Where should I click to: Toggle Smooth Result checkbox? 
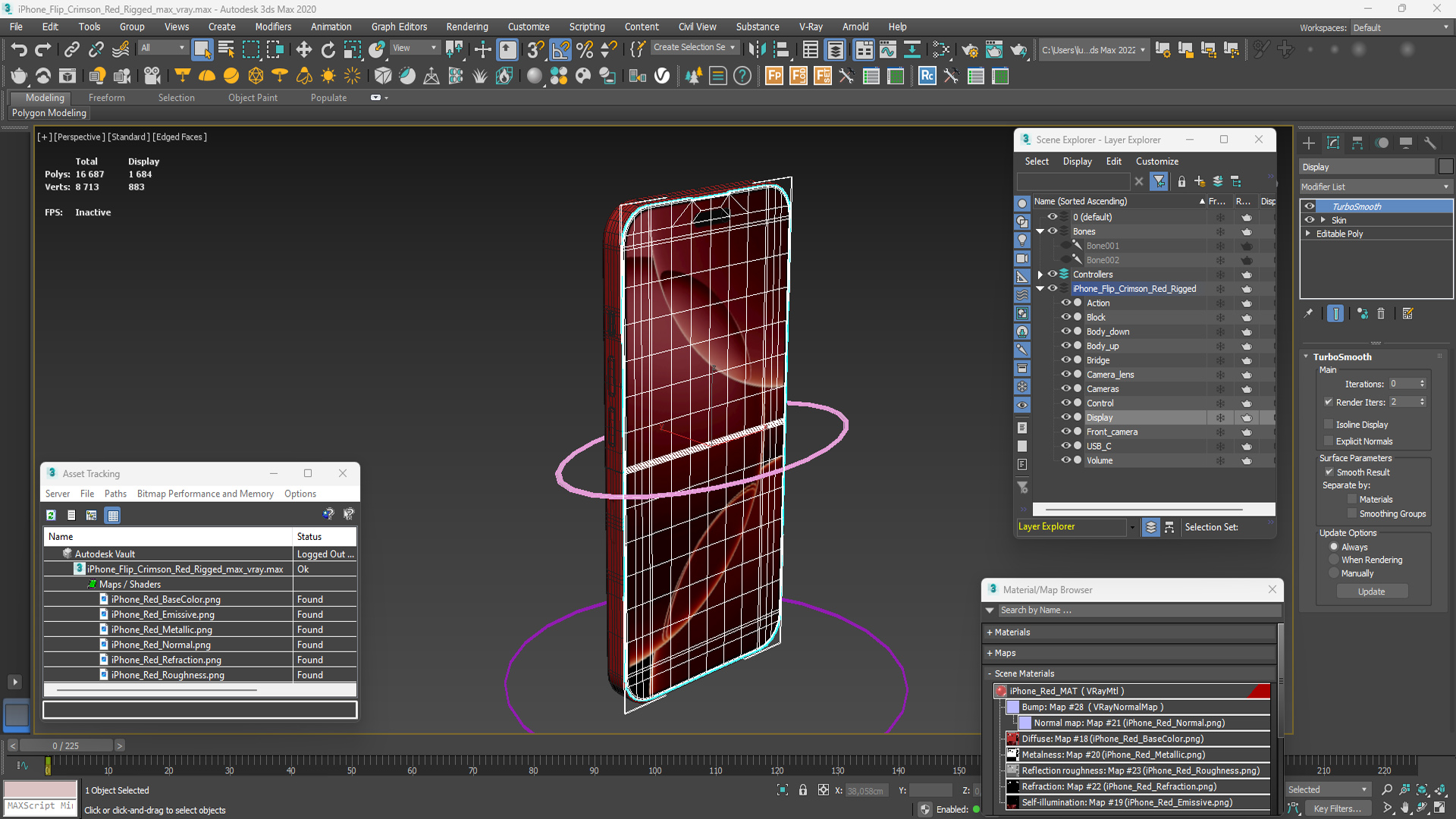point(1329,472)
